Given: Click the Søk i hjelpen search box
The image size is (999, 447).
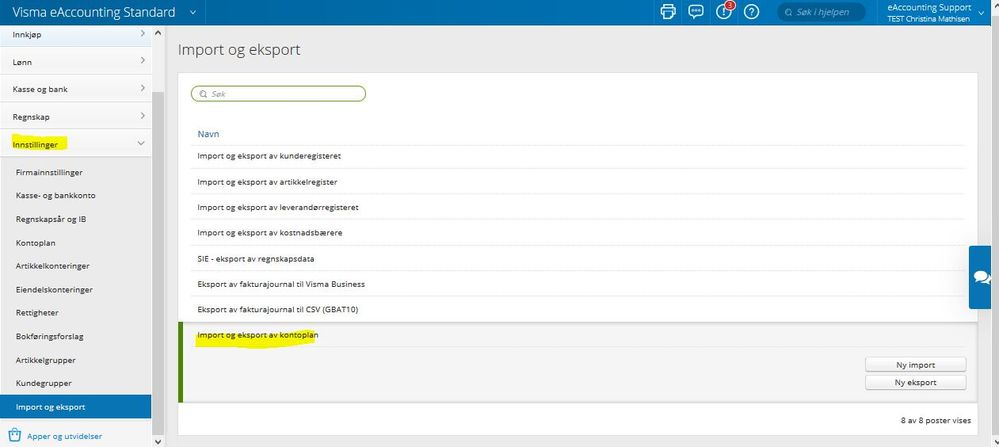Looking at the screenshot, I should (821, 12).
